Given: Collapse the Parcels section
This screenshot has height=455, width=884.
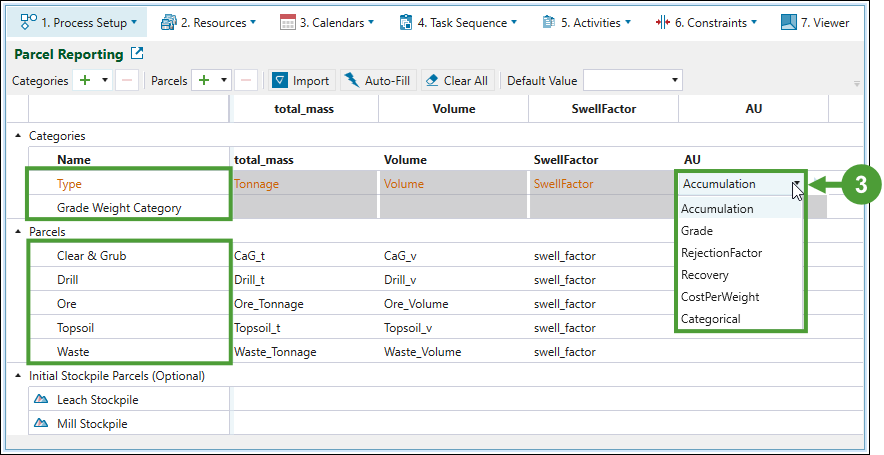Looking at the screenshot, I should pyautogui.click(x=19, y=232).
